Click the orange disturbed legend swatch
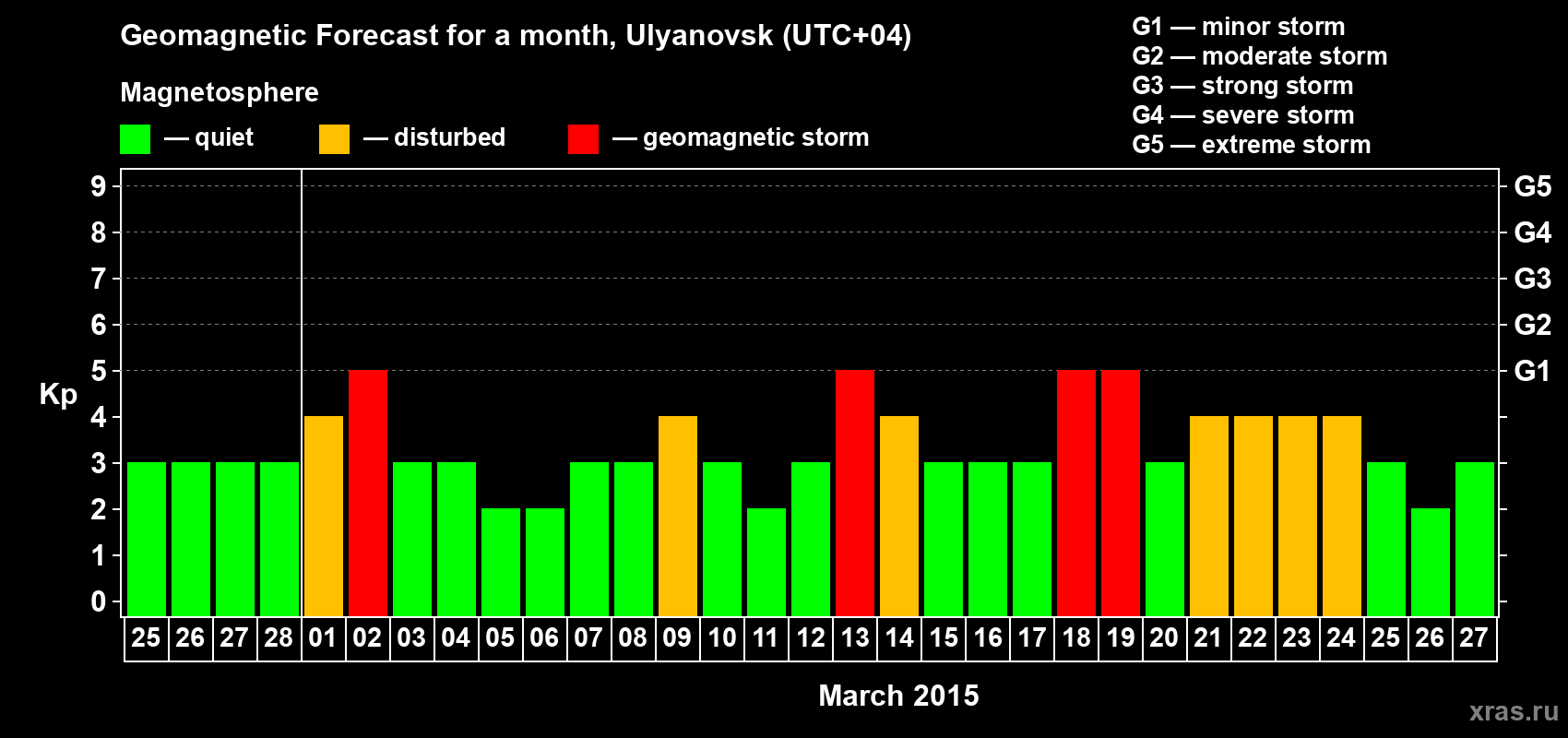1568x738 pixels. 334,139
